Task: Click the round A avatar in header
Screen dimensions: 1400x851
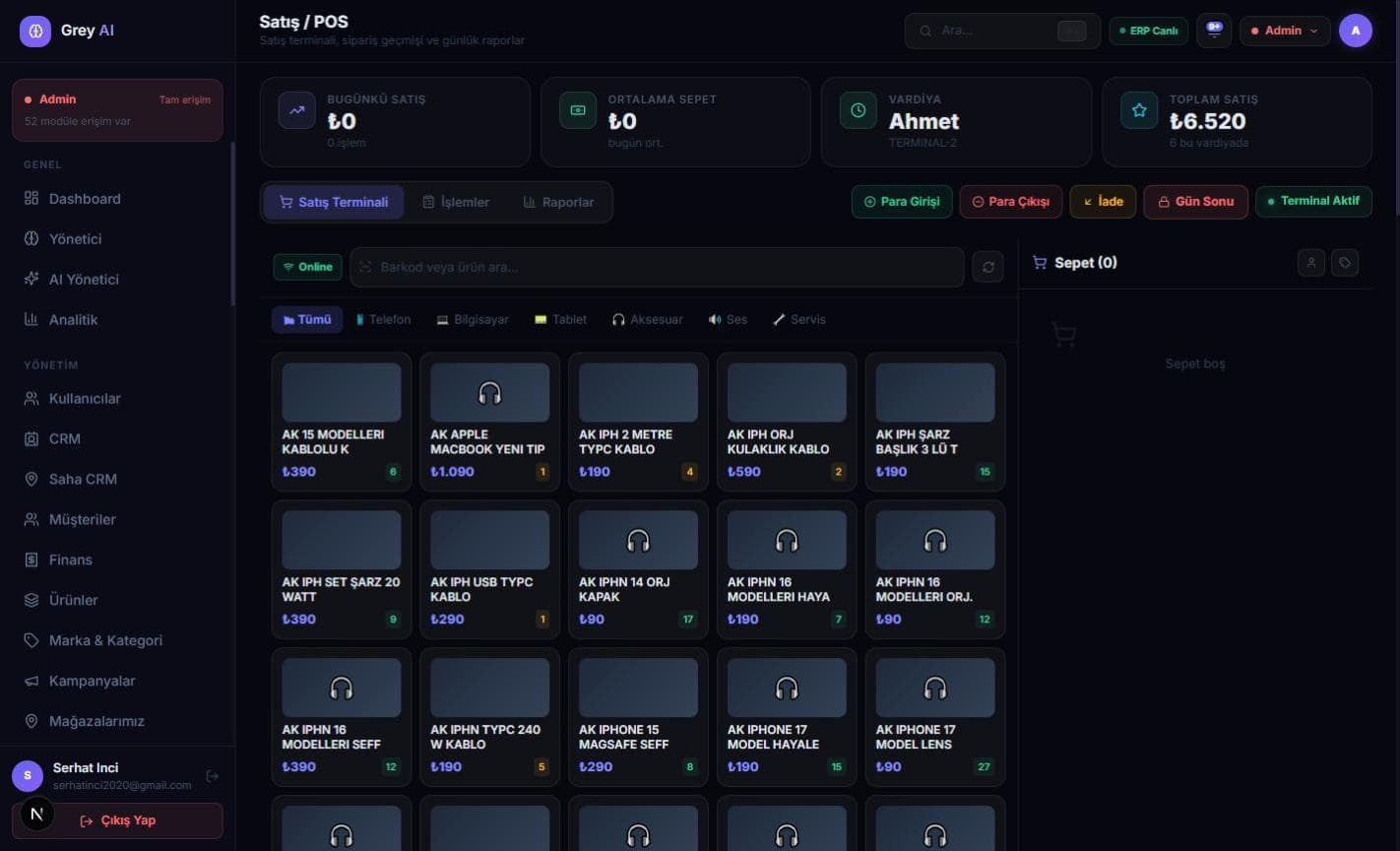Action: (x=1356, y=31)
